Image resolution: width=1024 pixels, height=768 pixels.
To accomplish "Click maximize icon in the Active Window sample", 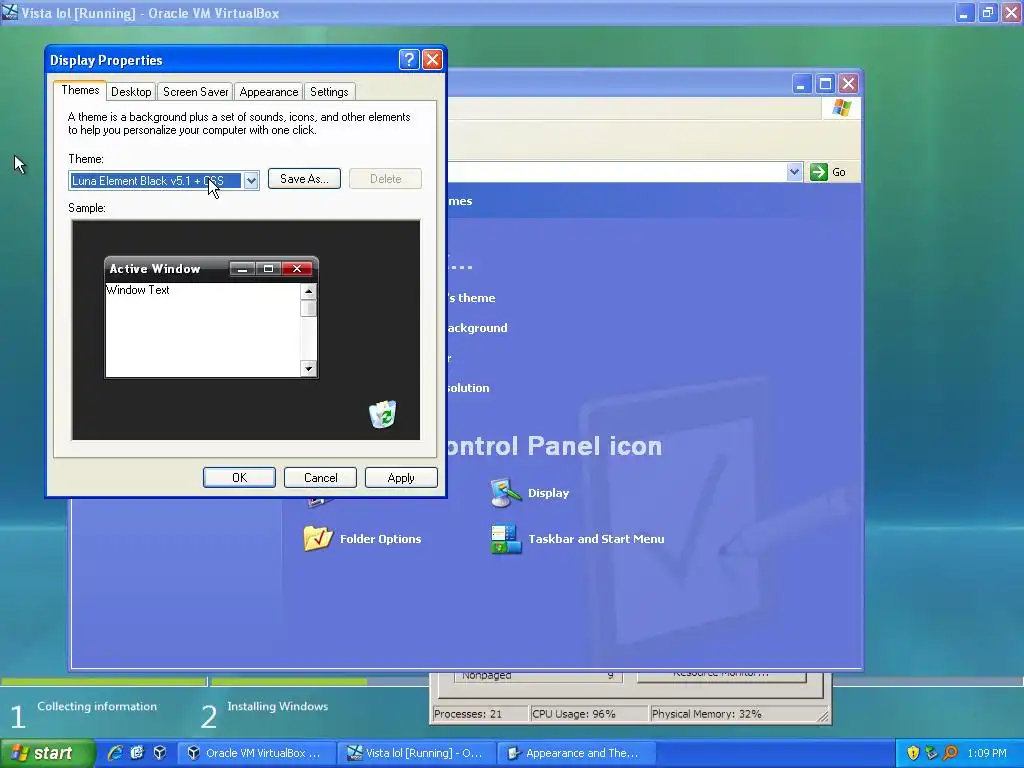I will pos(268,268).
